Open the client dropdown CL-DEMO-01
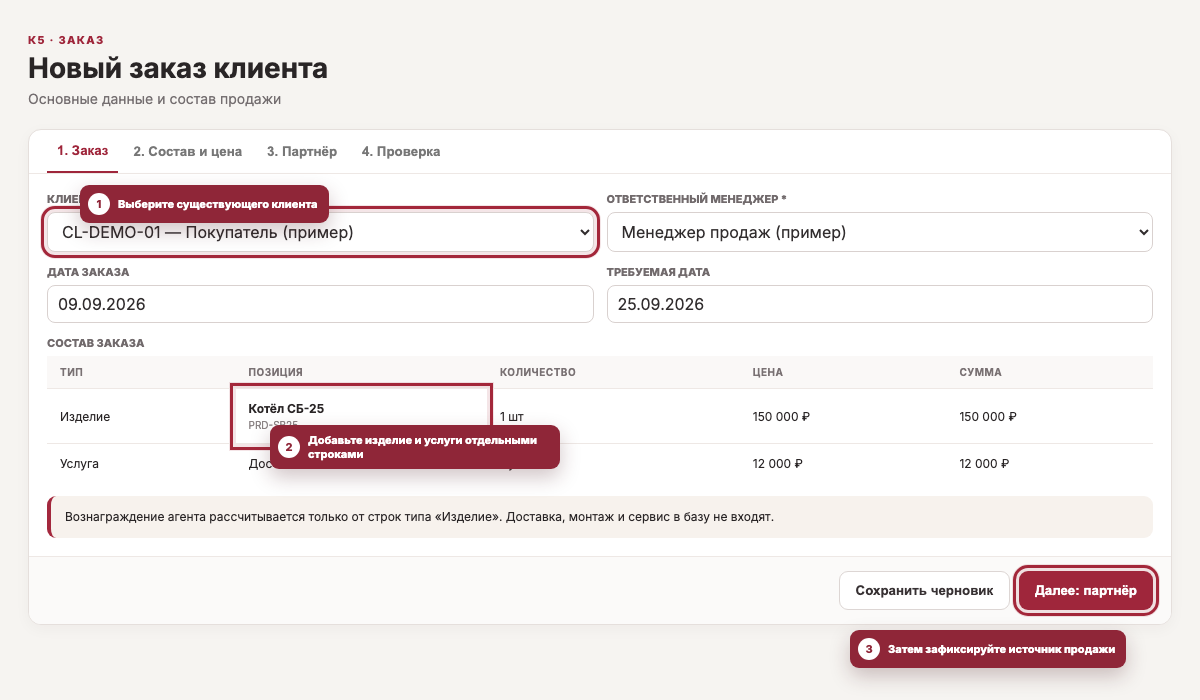The height and width of the screenshot is (700, 1200). tap(320, 232)
